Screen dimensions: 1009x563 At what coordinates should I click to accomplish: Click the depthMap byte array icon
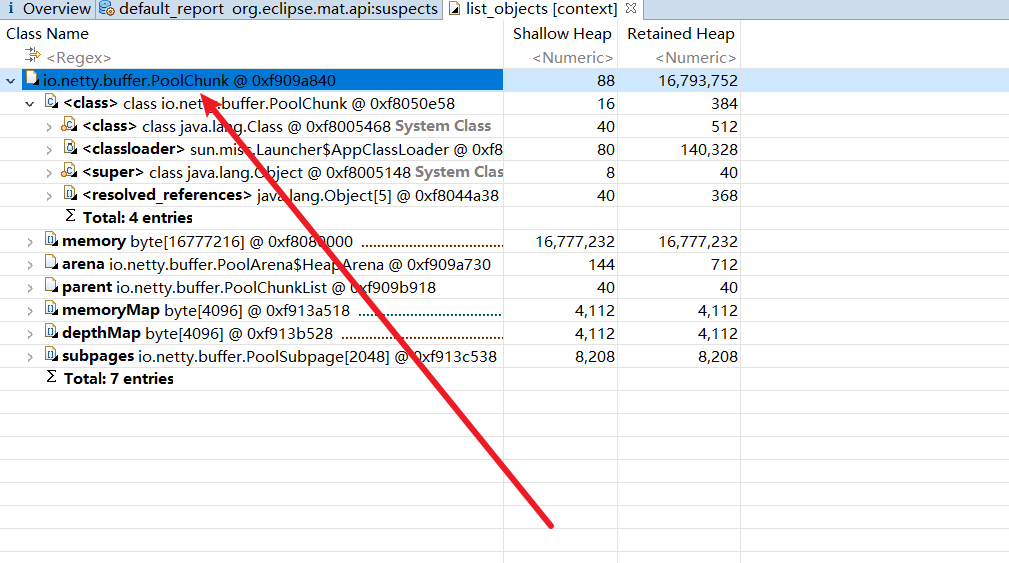coord(51,332)
